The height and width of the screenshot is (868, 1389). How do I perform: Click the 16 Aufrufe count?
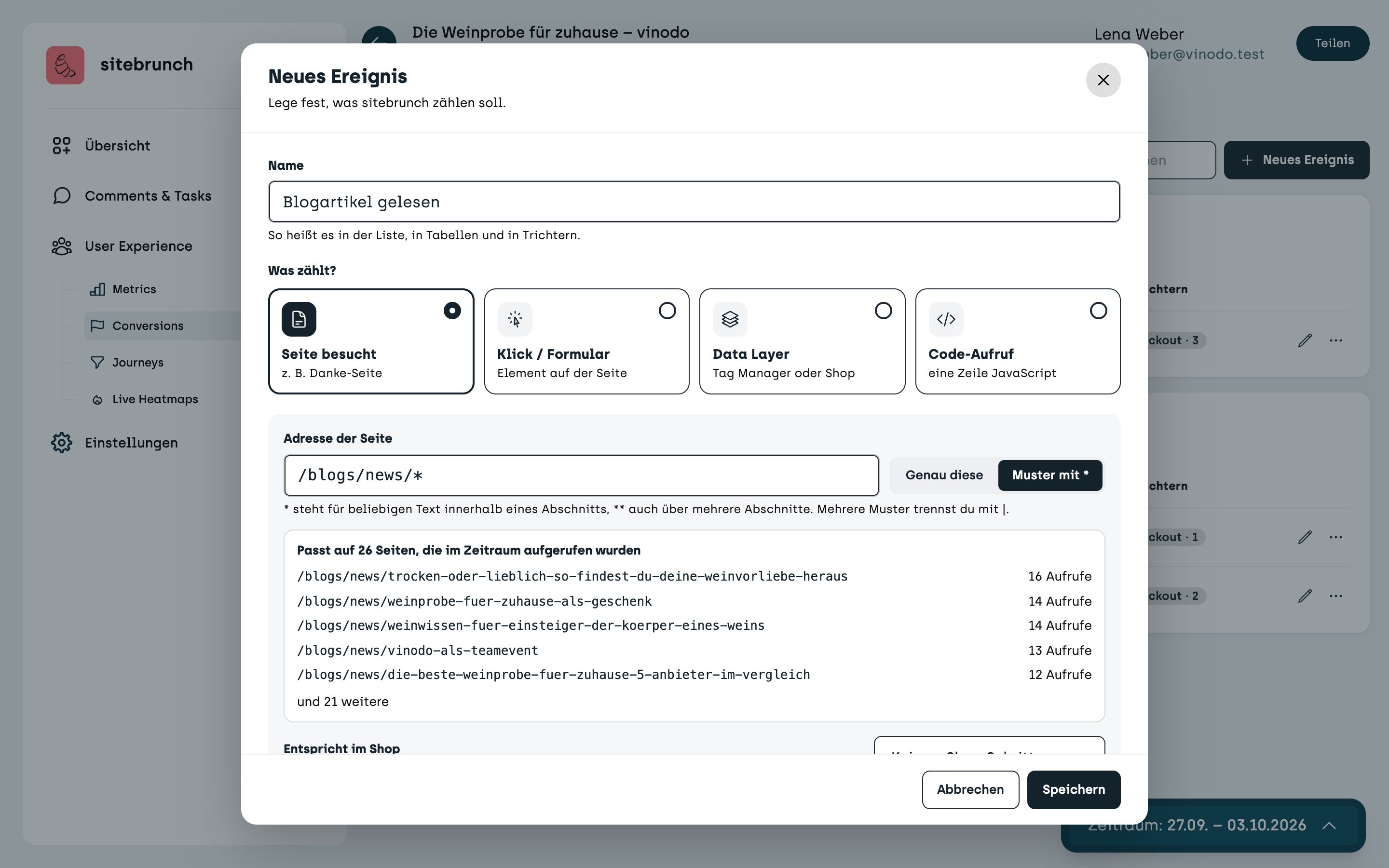[x=1060, y=576]
